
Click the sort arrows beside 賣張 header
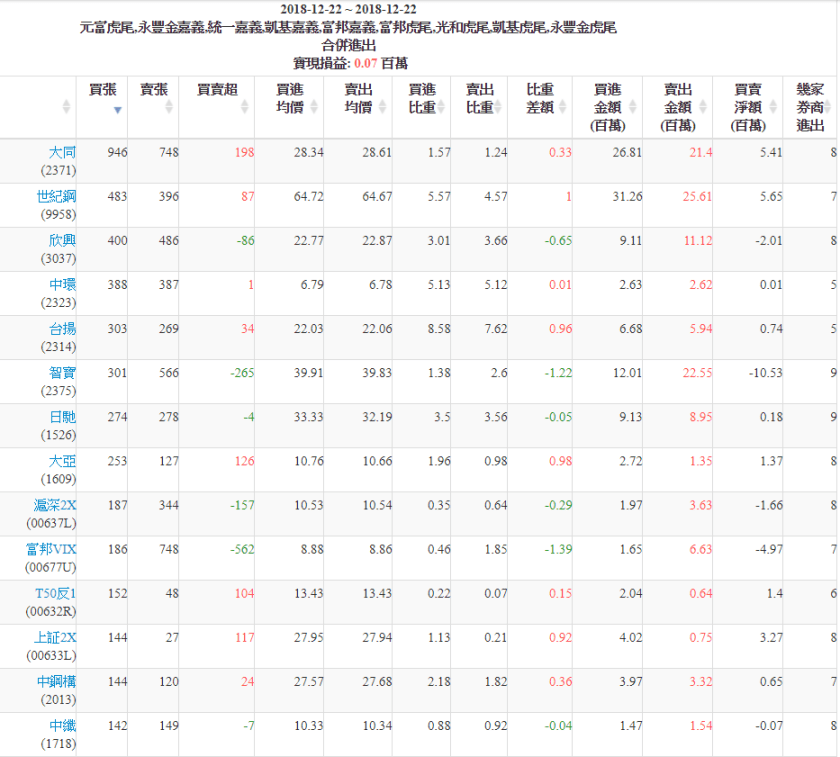(169, 107)
